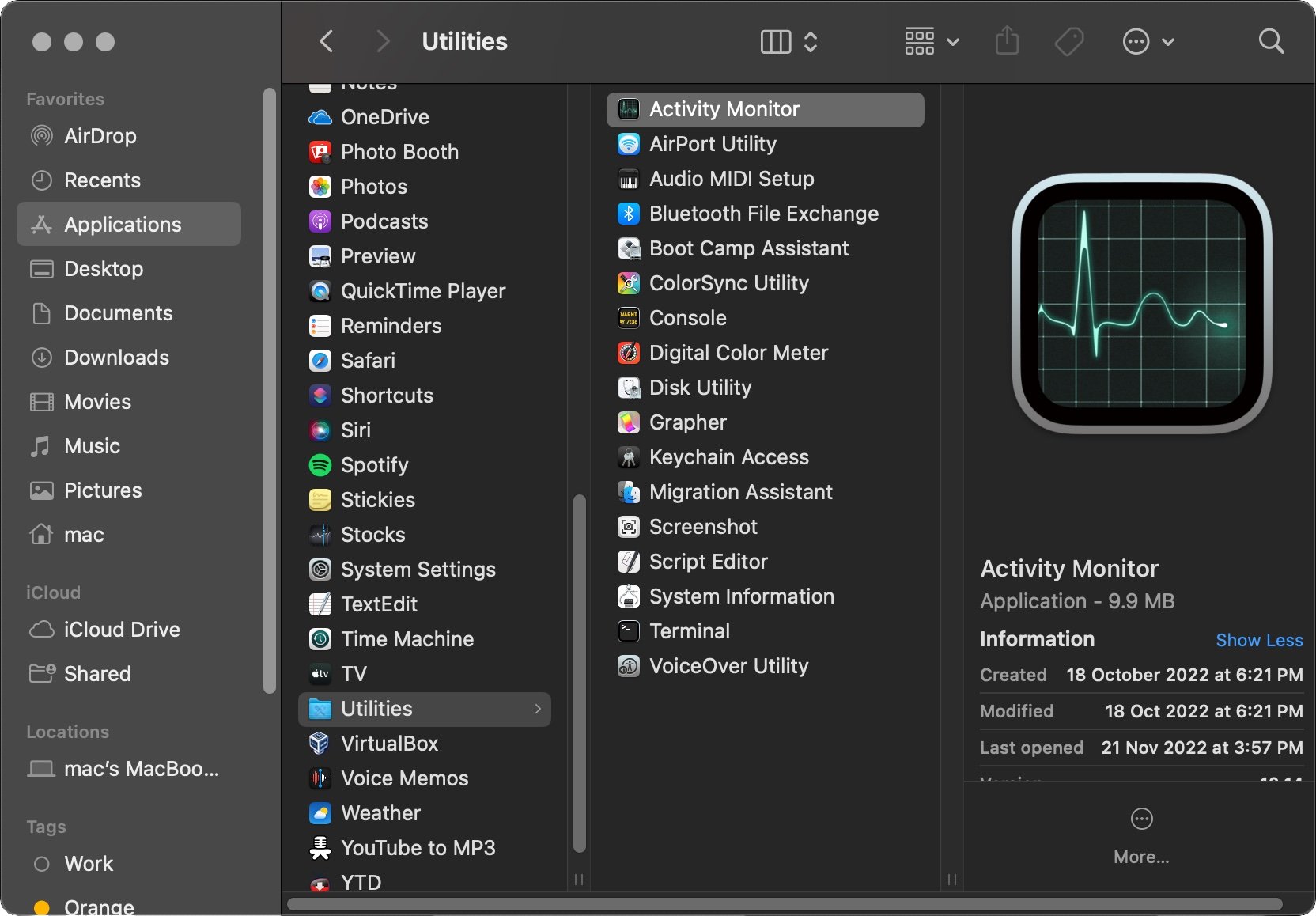Open the Downloads sidebar item
Image resolution: width=1316 pixels, height=916 pixels.
[x=116, y=358]
